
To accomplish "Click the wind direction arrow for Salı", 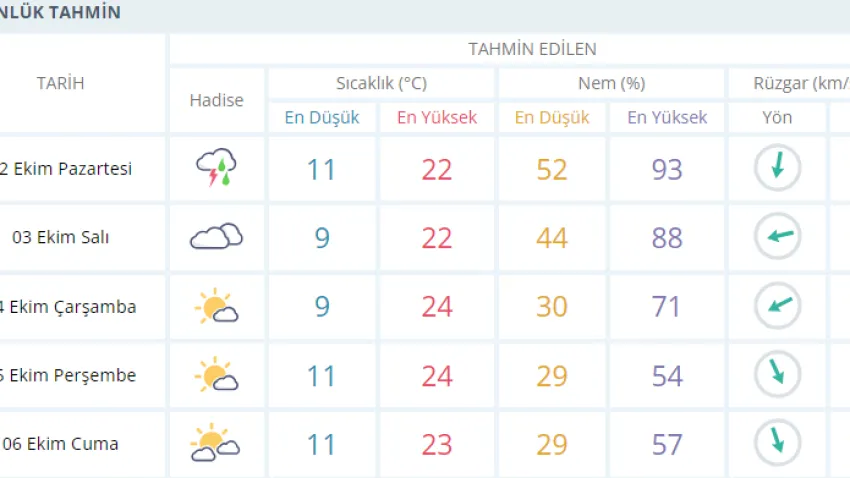I will [x=777, y=237].
